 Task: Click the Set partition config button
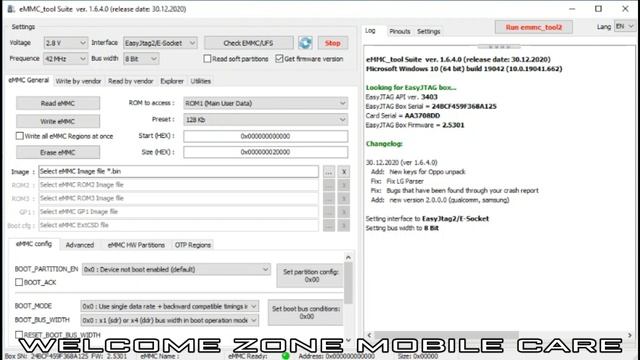click(311, 276)
